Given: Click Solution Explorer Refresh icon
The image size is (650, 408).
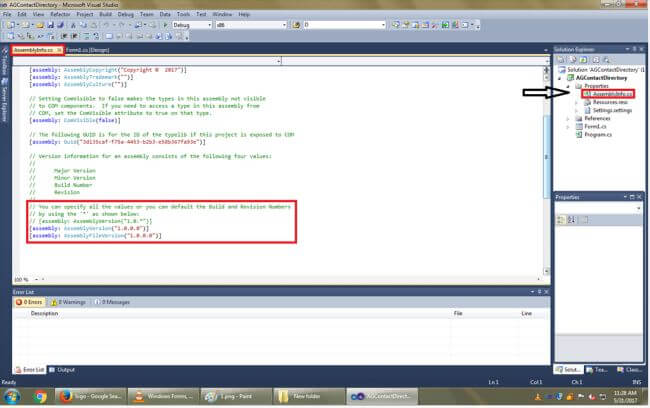Looking at the screenshot, I should [x=584, y=60].
